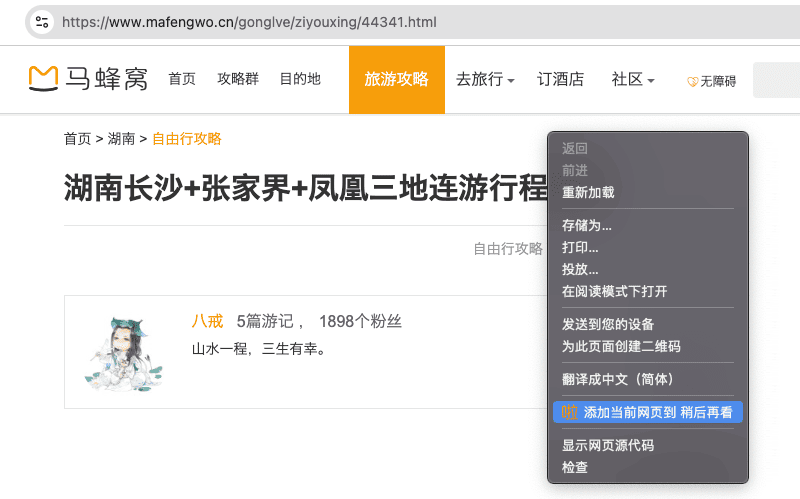This screenshot has width=800, height=499.
Task: Click the 稍后再看 extension icon in context menu
Action: pos(569,412)
